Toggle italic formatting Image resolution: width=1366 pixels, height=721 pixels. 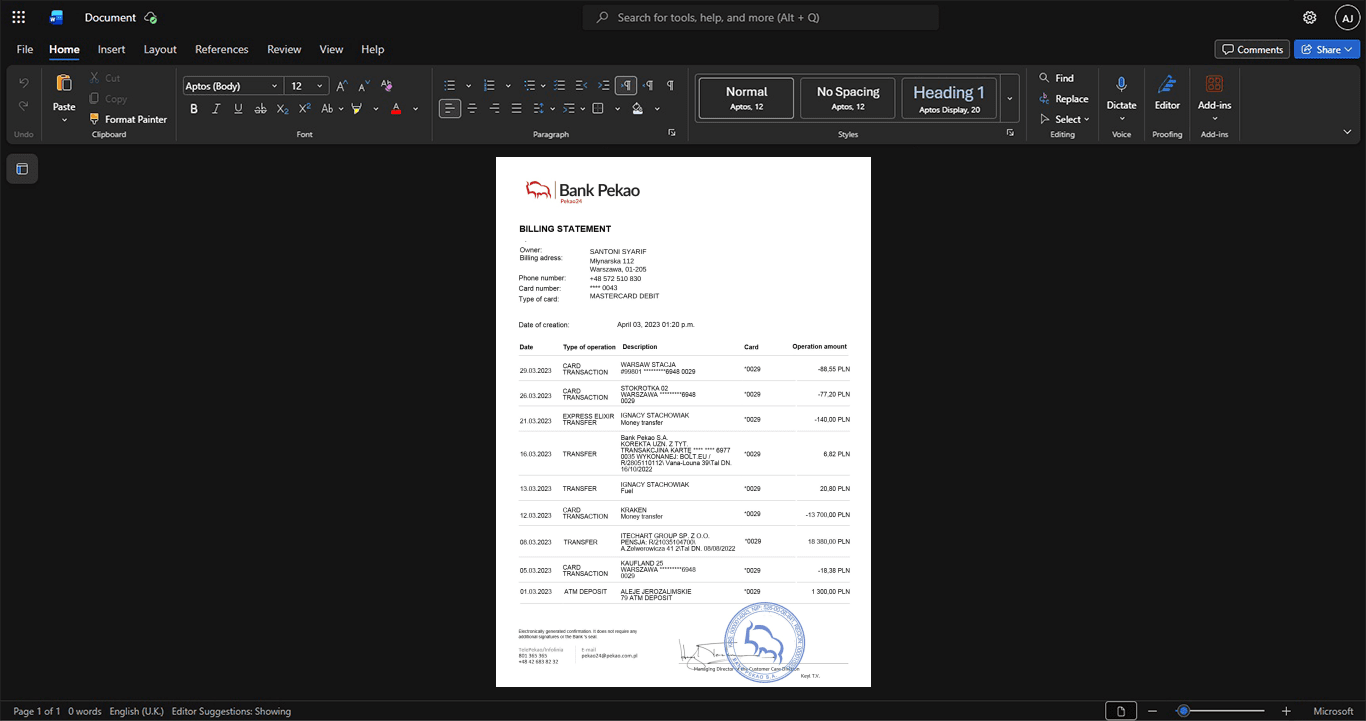(x=216, y=108)
